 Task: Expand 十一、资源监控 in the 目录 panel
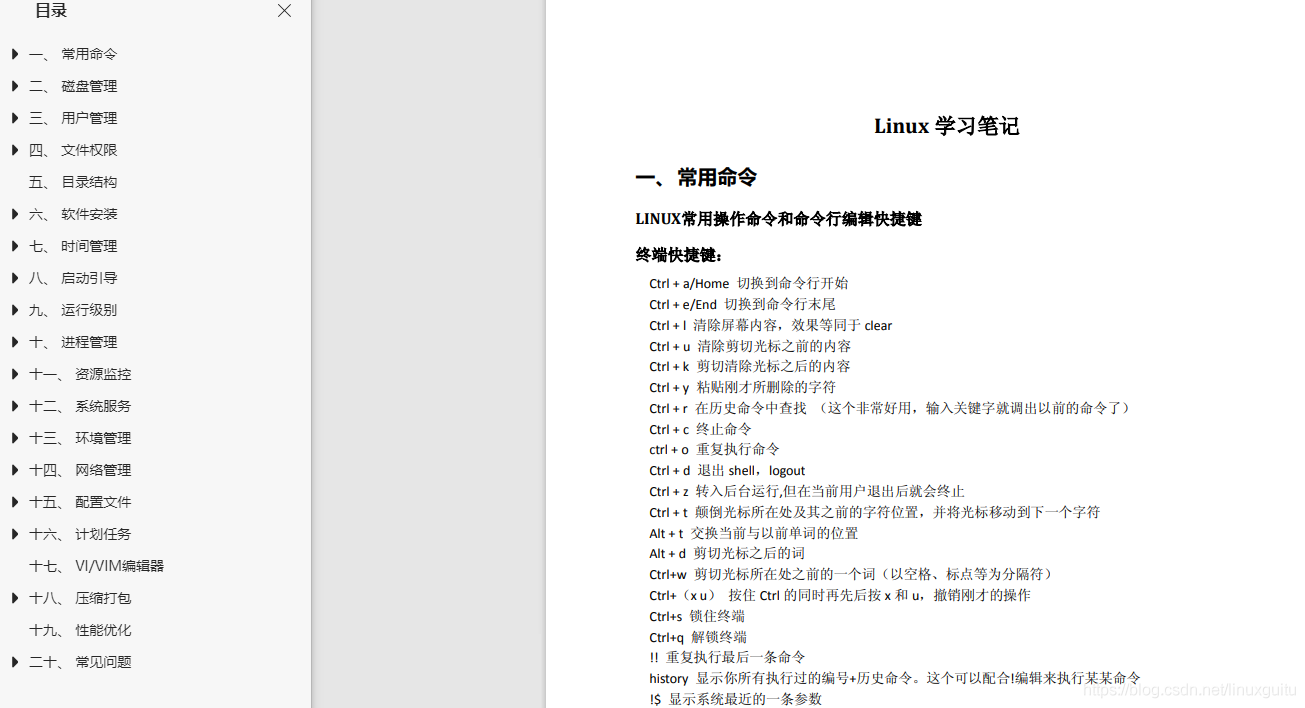pyautogui.click(x=14, y=373)
